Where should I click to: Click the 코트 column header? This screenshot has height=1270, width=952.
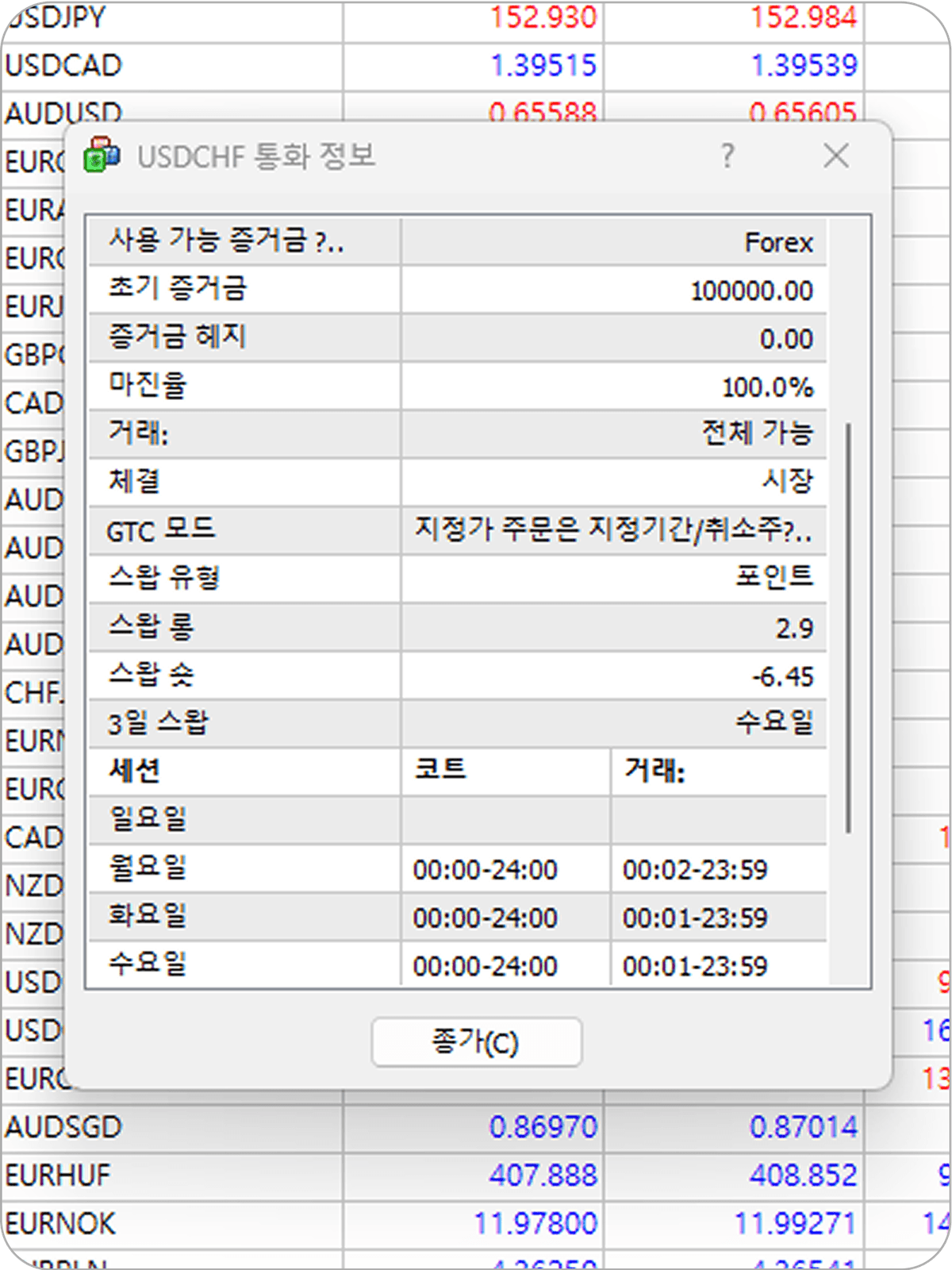coord(440,771)
